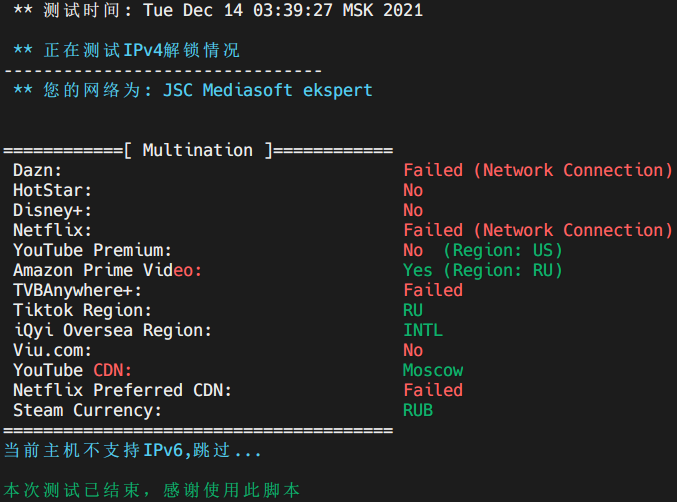Viewport: 677px width, 502px height.
Task: Click Netflix Failed (Network Connection) text
Action: (538, 230)
